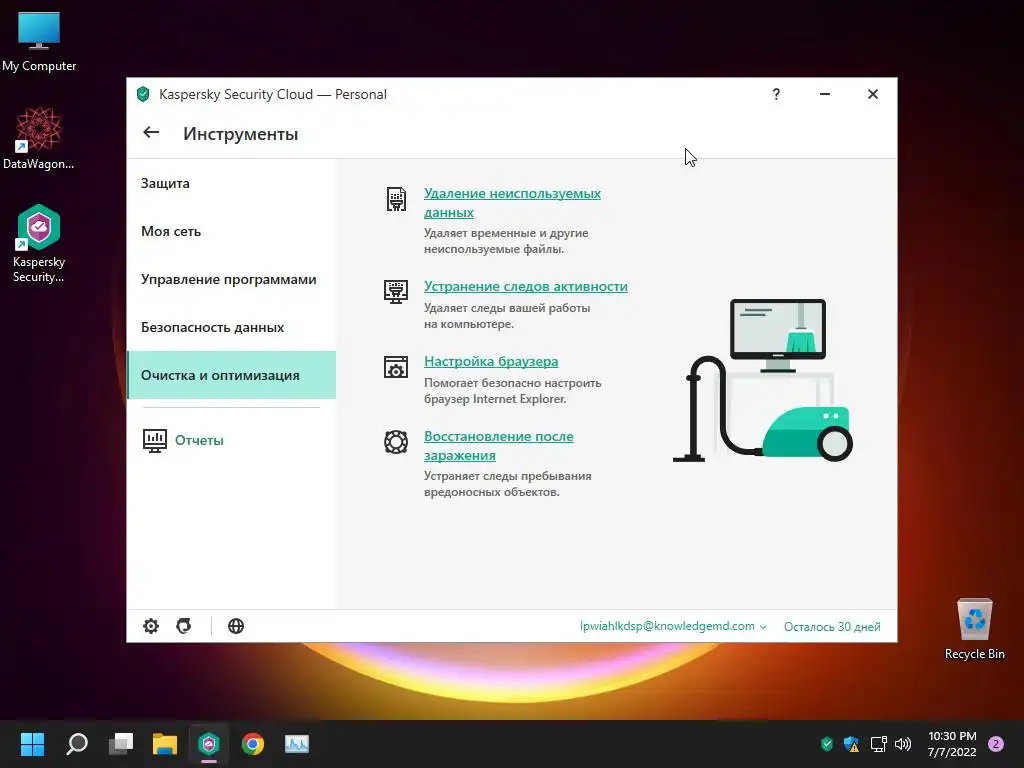Open Kaspersky Security desktop shortcut
This screenshot has height=768, width=1024.
tap(39, 244)
